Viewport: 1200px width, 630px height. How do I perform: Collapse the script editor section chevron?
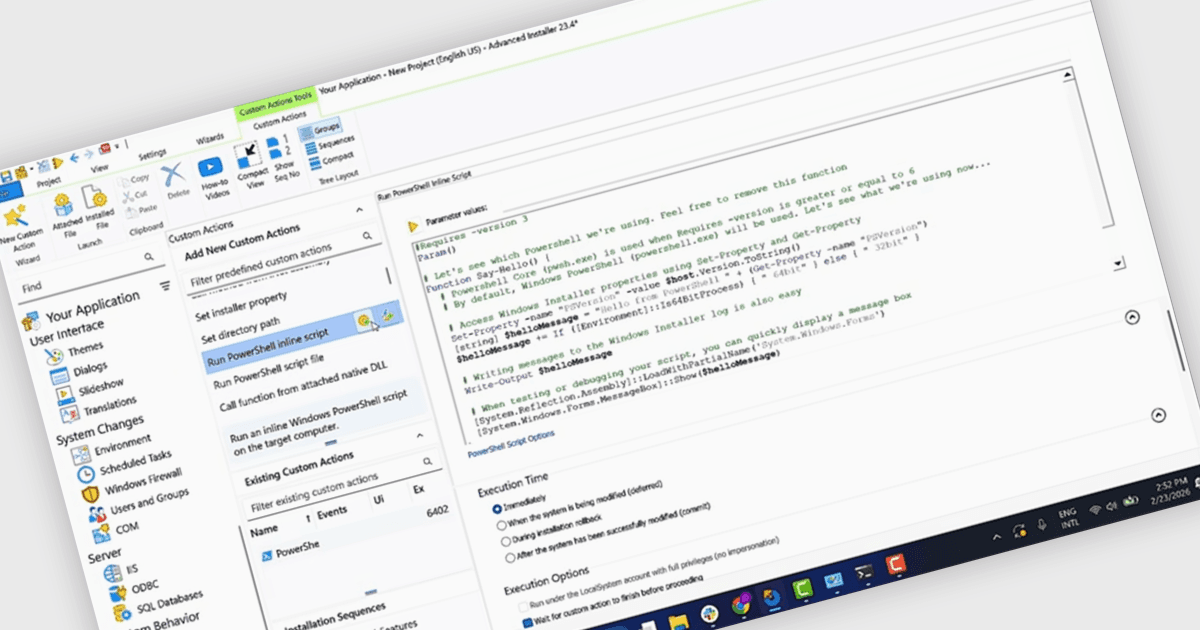tap(1132, 316)
